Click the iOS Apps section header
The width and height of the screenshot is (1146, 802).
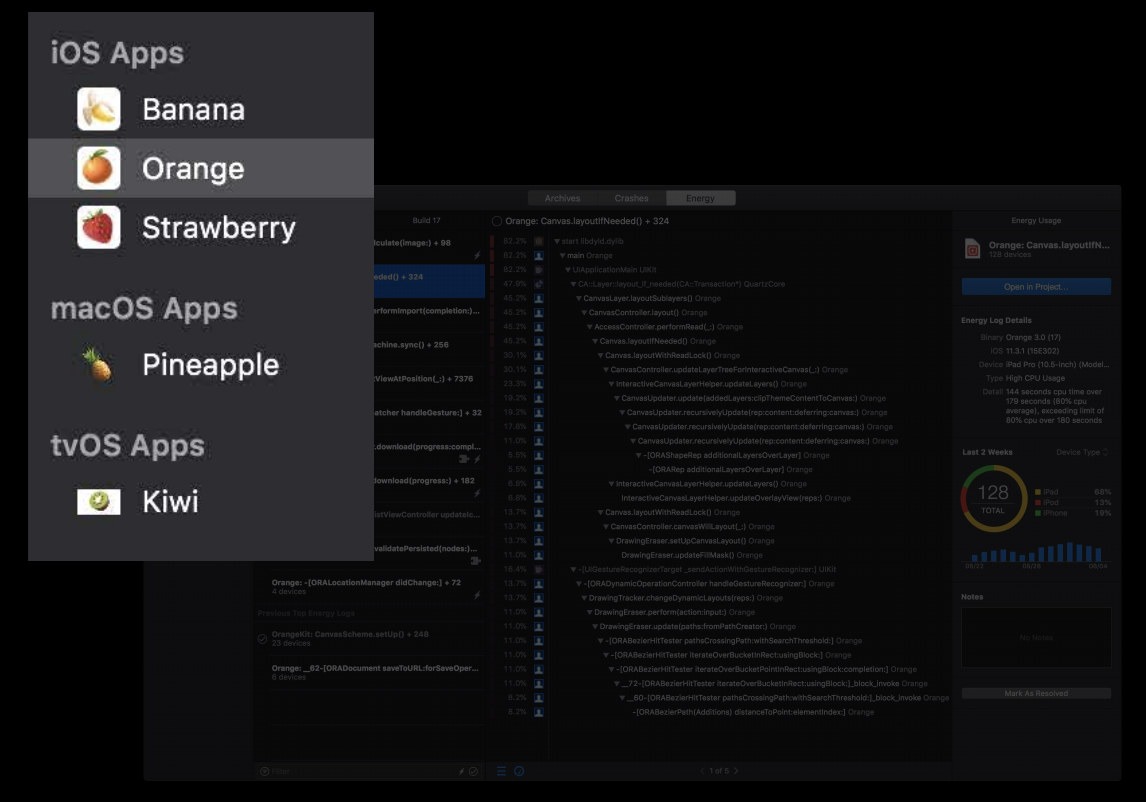[x=117, y=53]
